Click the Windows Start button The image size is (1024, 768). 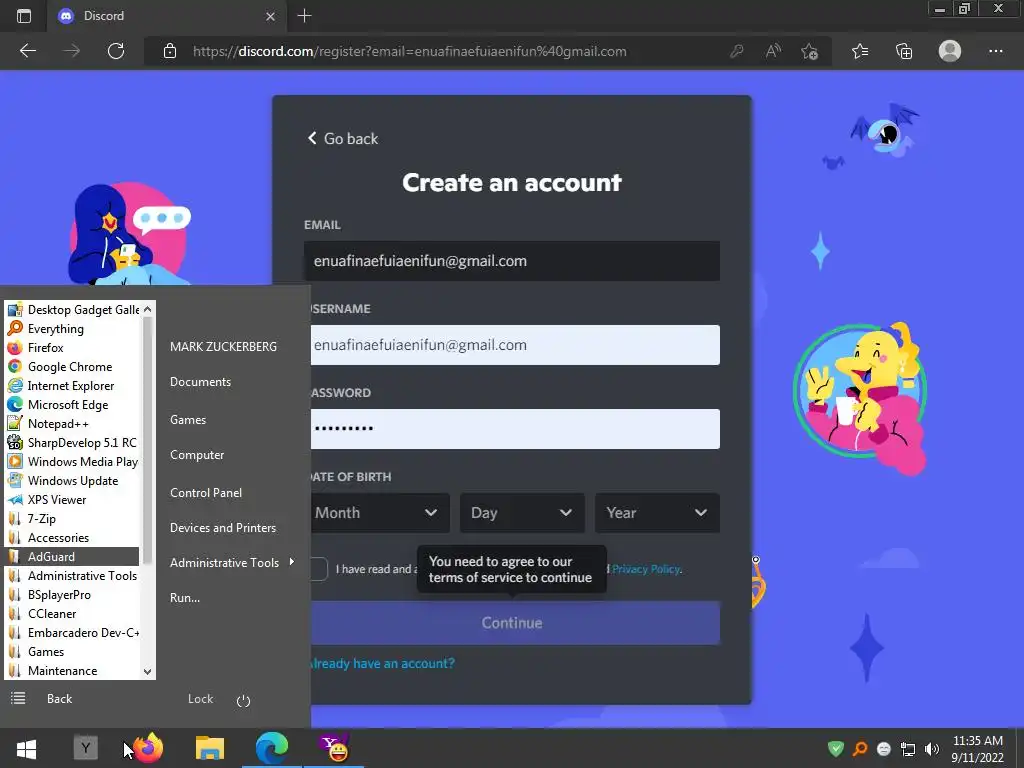pyautogui.click(x=26, y=748)
